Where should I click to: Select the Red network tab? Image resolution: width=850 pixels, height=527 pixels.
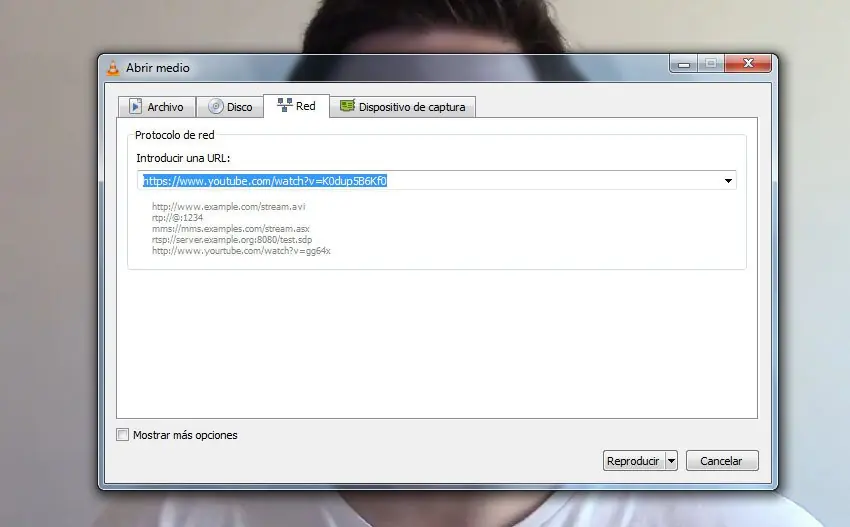pos(296,106)
